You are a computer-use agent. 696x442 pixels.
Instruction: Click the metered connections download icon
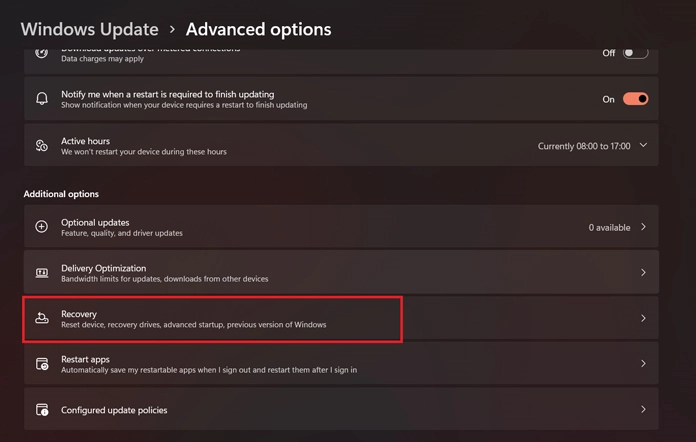pyautogui.click(x=42, y=54)
